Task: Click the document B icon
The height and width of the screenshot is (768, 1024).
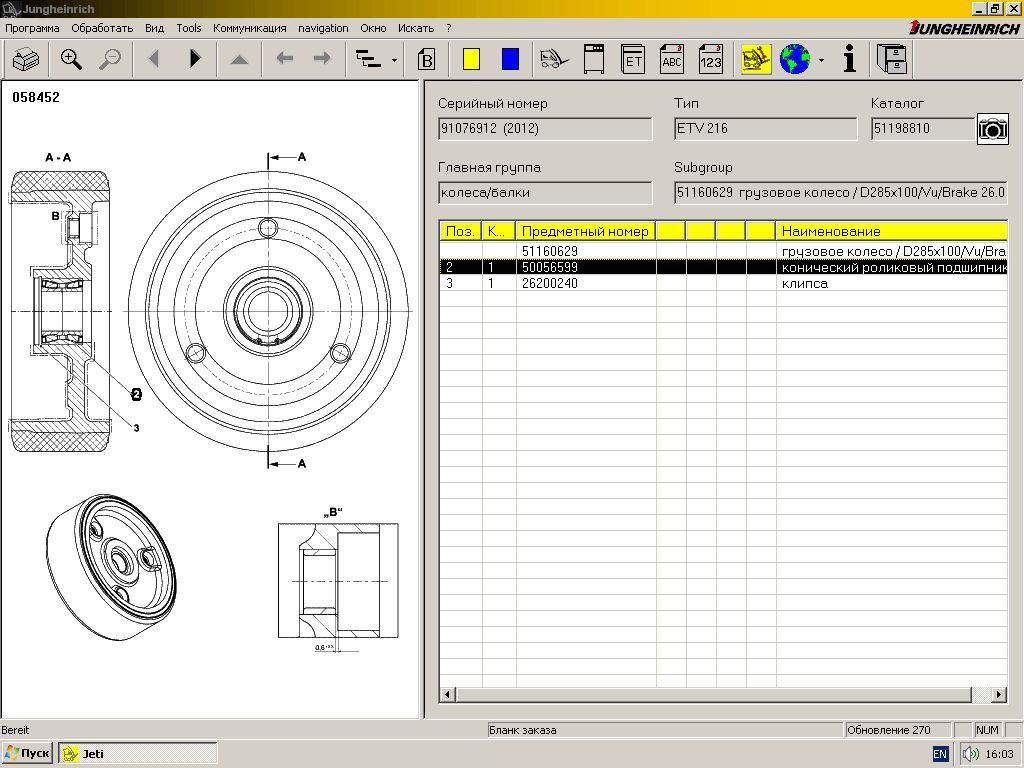Action: pyautogui.click(x=426, y=59)
